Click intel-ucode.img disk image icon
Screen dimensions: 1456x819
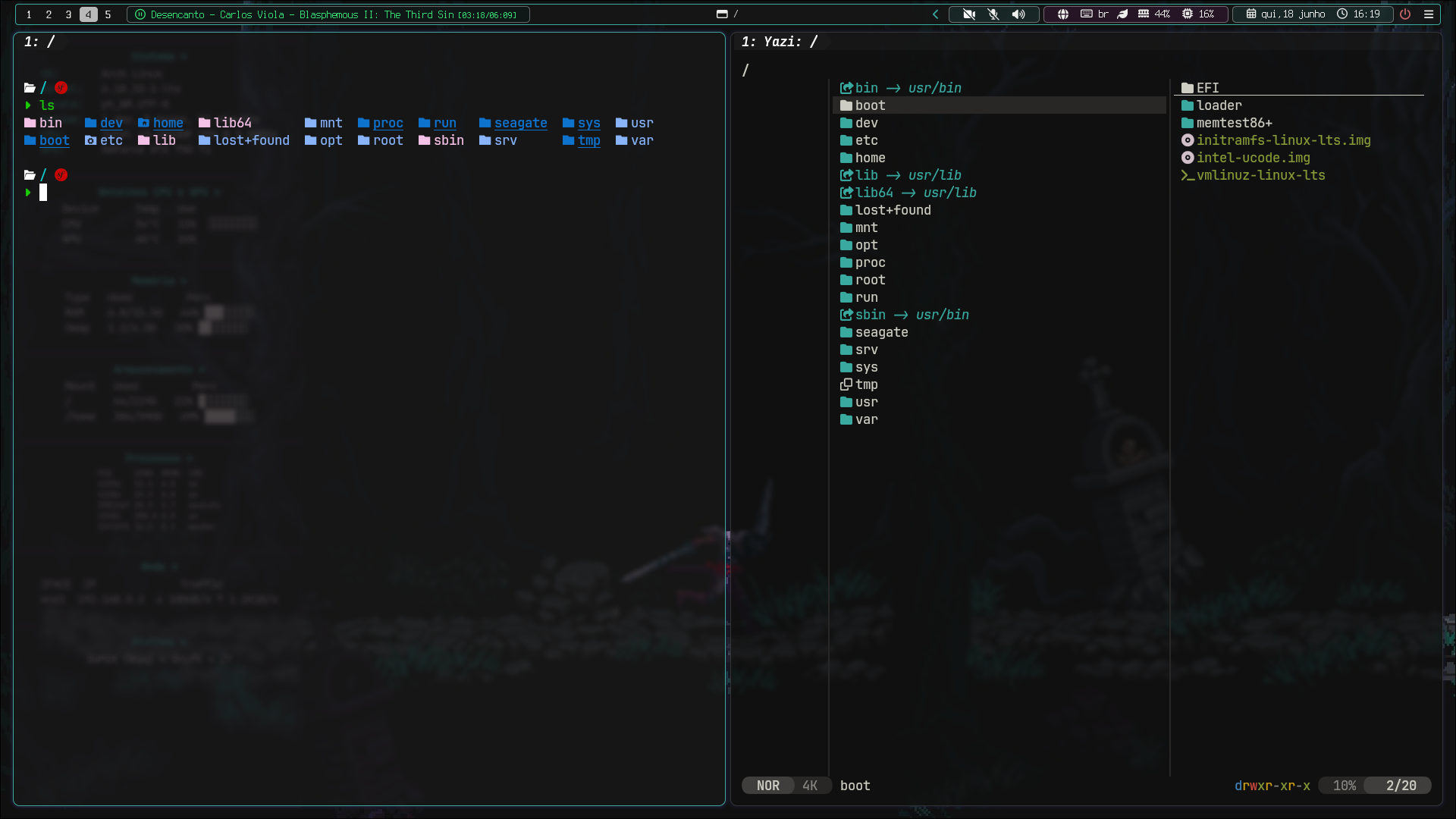[x=1188, y=158]
